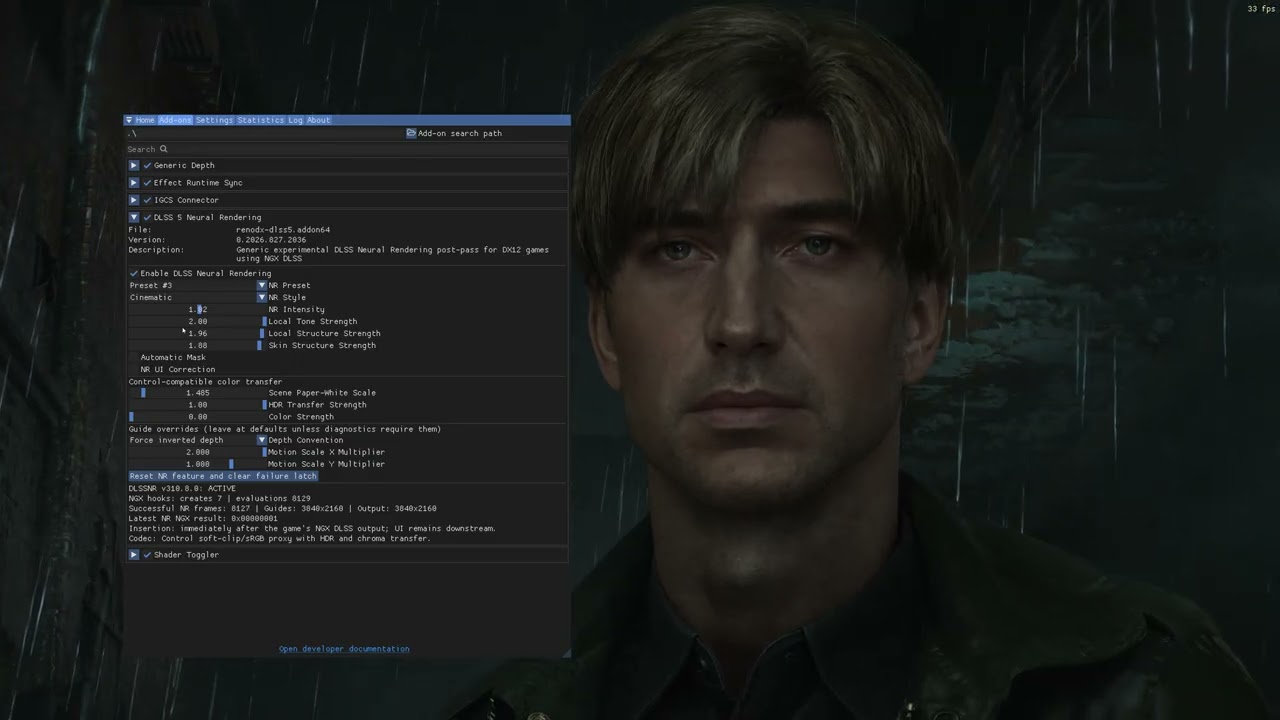Disable the DLSS 5 Neural Rendering add-on
The image size is (1280, 720).
(147, 217)
